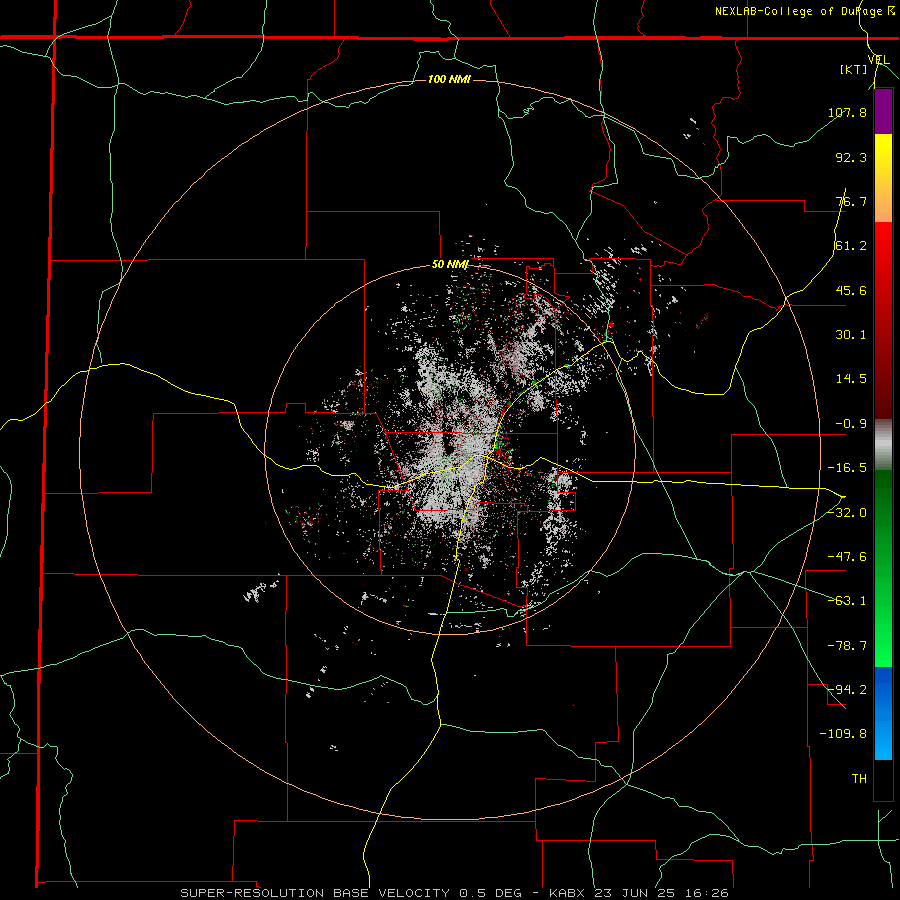Click the '-78.7' velocity scale value
This screenshot has width=900, height=900.
847,646
